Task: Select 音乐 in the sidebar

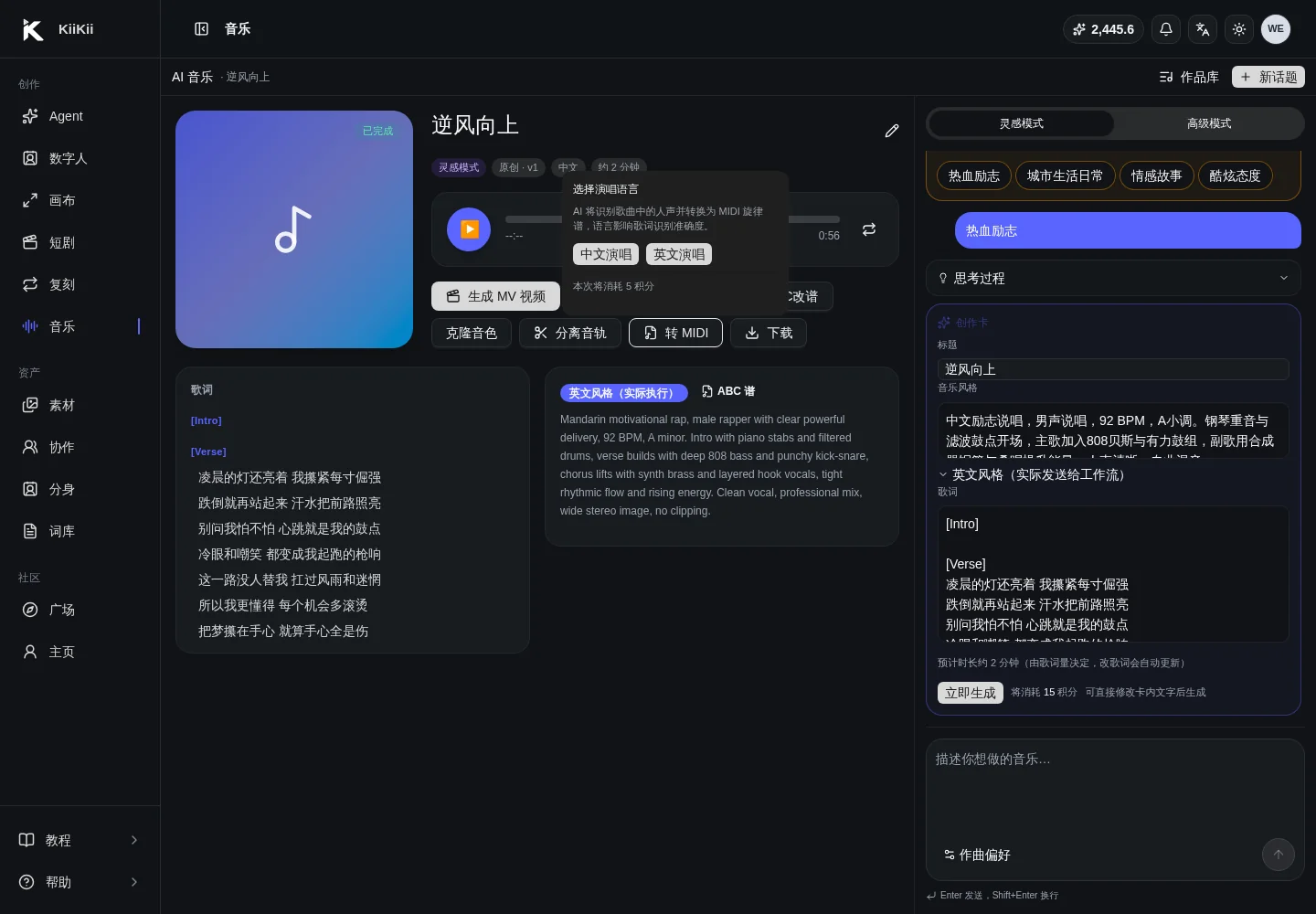Action: pos(80,326)
